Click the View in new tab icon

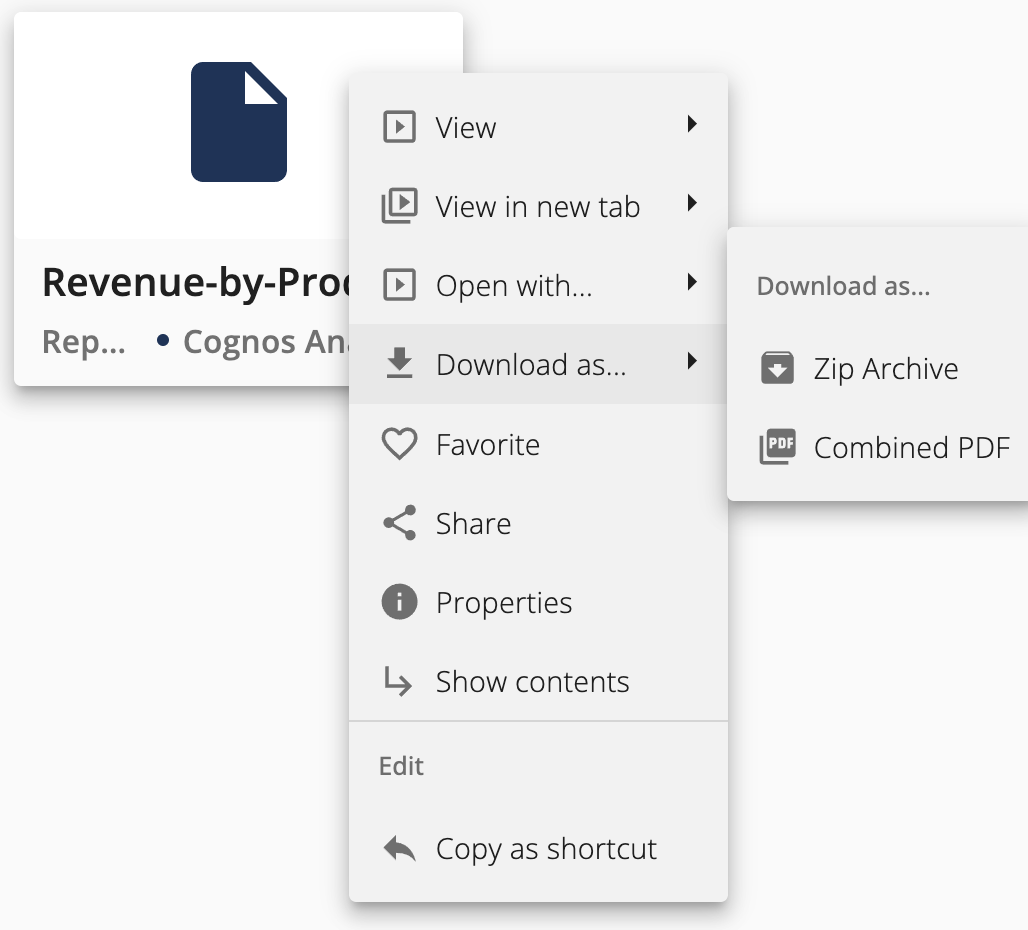click(x=399, y=205)
